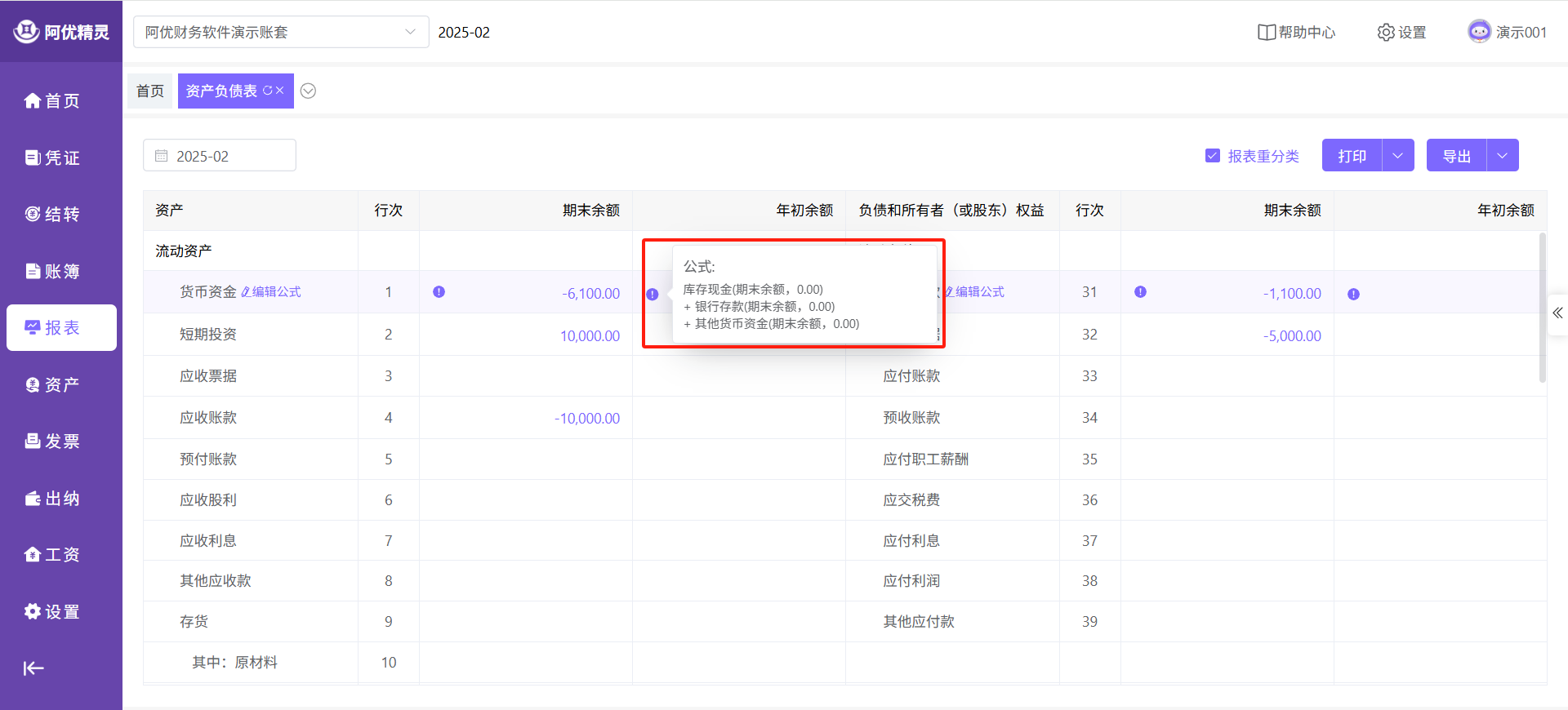Collapse the sidebar with the bottom arrow icon
The image size is (1568, 710).
point(33,668)
